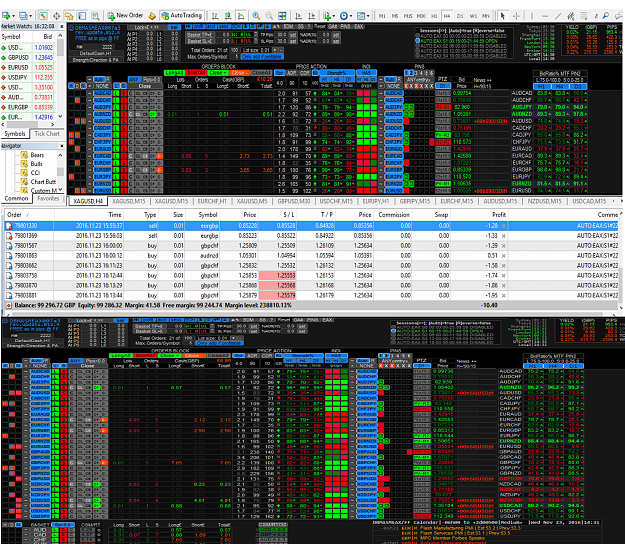Open the EURCHF,H1 chart tab

pyautogui.click(x=212, y=201)
